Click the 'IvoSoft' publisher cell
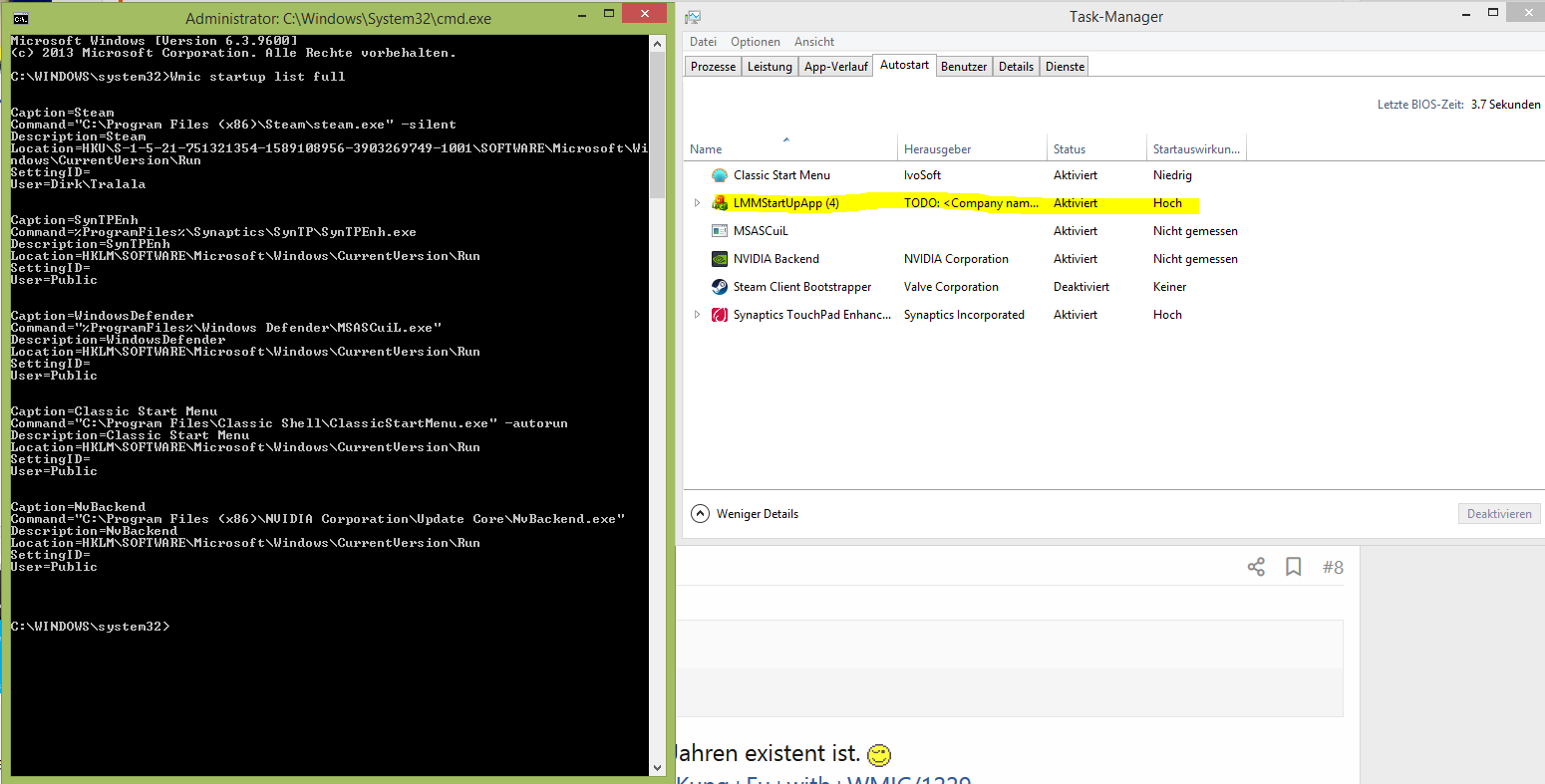Screen dimensions: 1545x784 922,175
